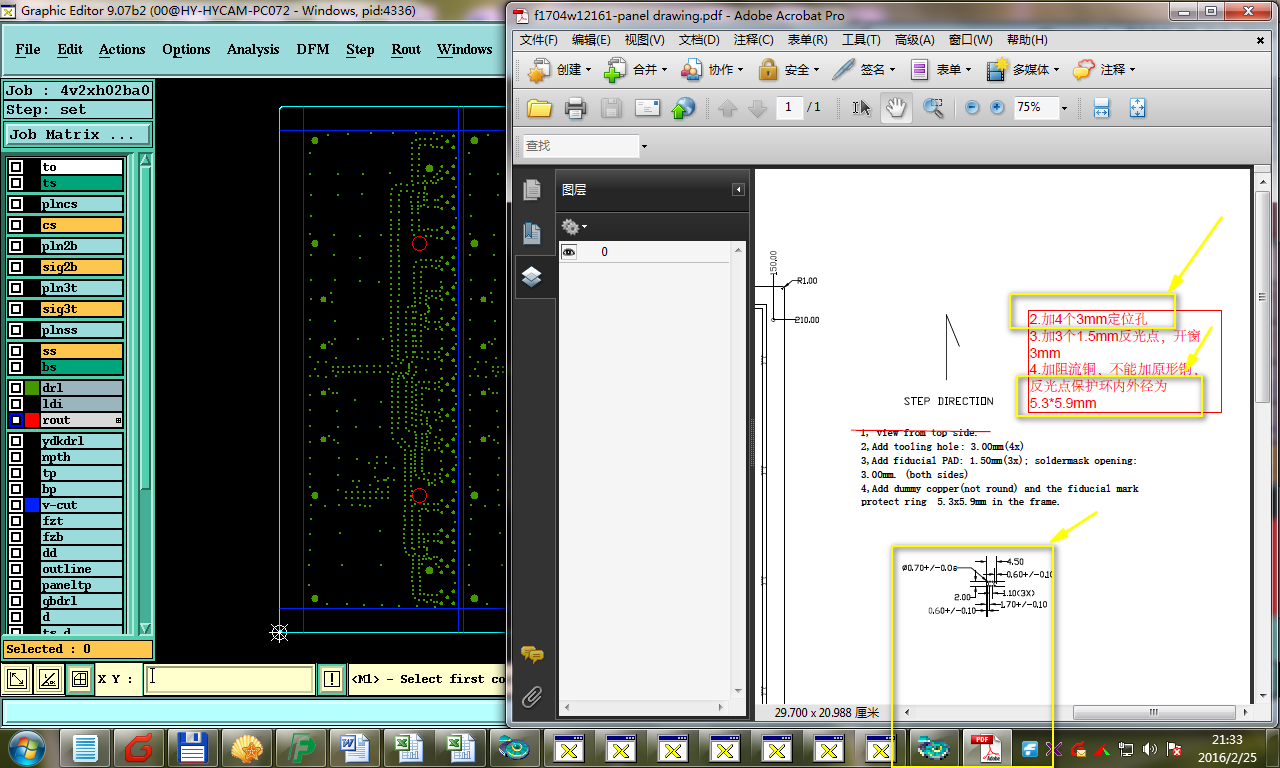The image size is (1280, 768).
Task: Expand the layers panel gear options dropdown
Action: [x=574, y=227]
